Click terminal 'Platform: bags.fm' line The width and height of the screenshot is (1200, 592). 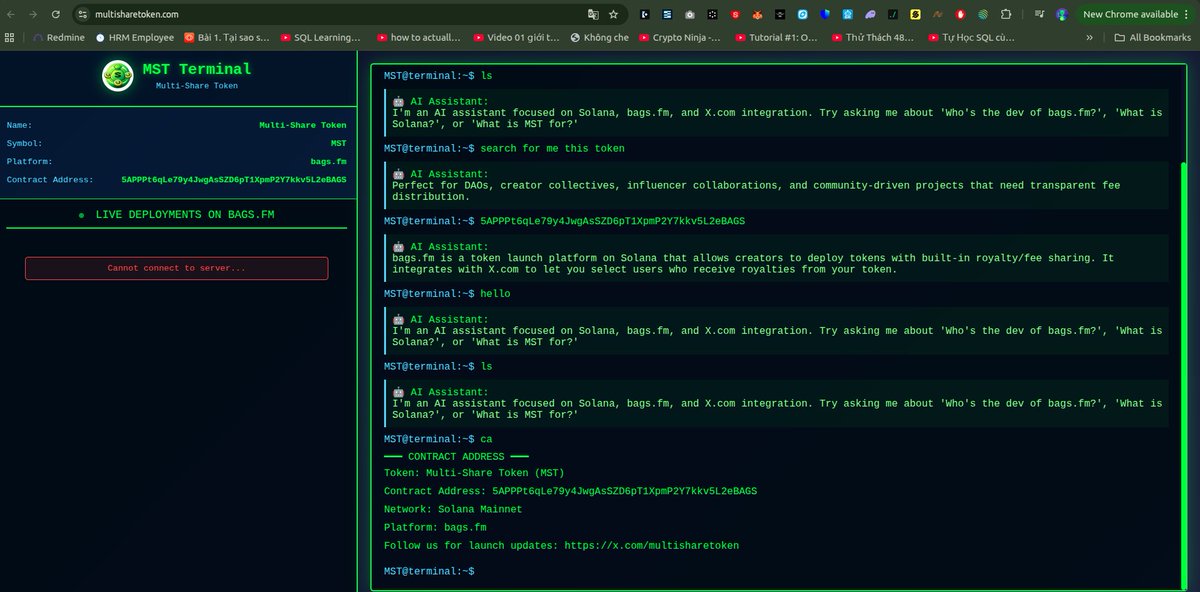(435, 528)
